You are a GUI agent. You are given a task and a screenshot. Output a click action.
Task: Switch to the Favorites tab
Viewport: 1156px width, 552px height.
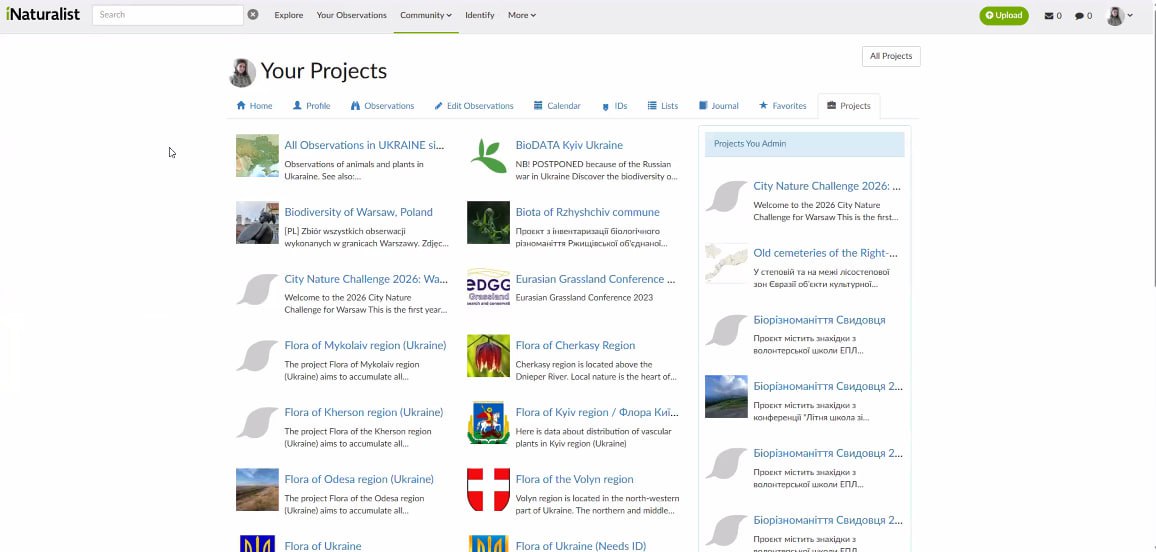tap(782, 106)
